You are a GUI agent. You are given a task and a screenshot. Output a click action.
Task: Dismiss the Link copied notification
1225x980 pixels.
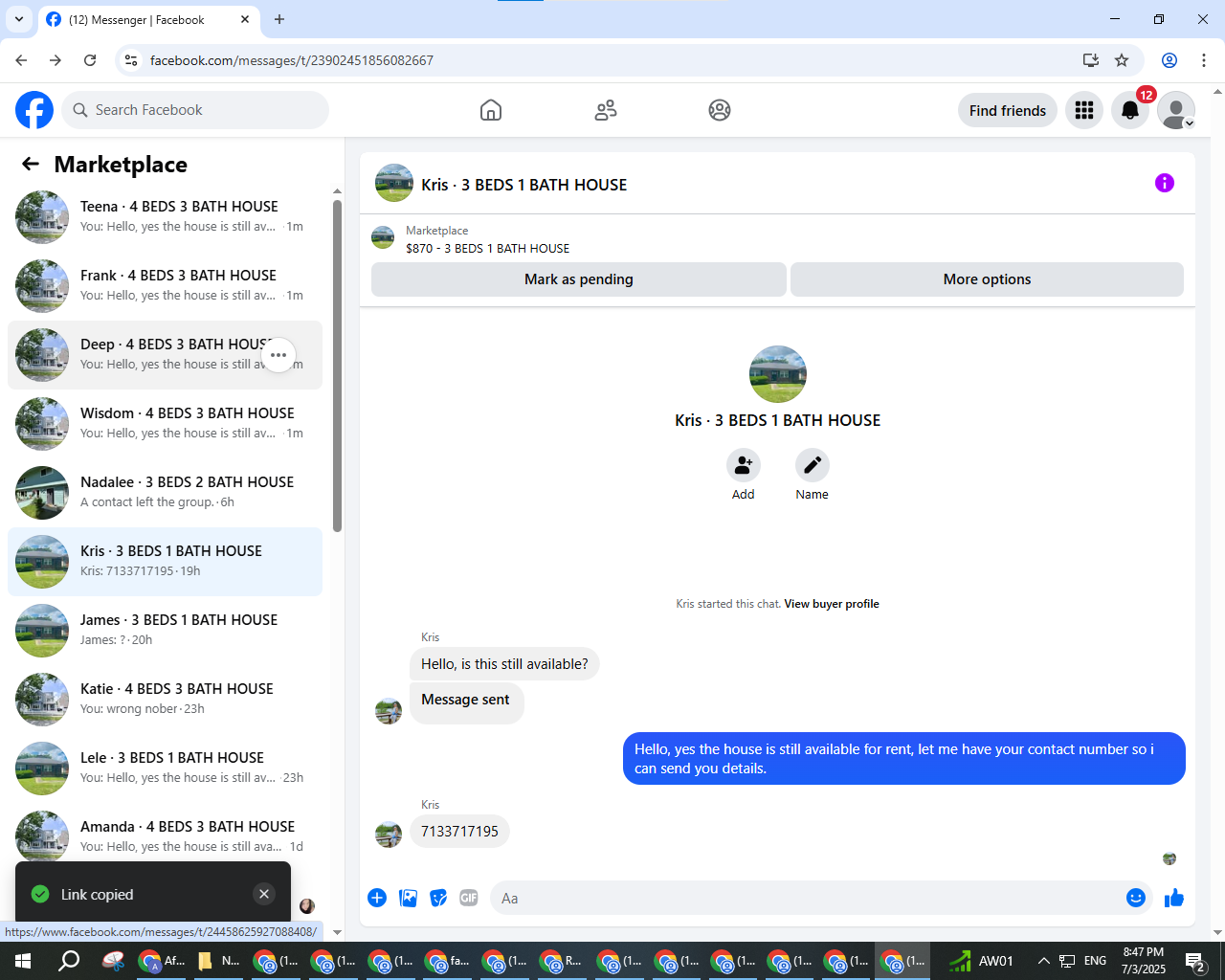pos(264,894)
